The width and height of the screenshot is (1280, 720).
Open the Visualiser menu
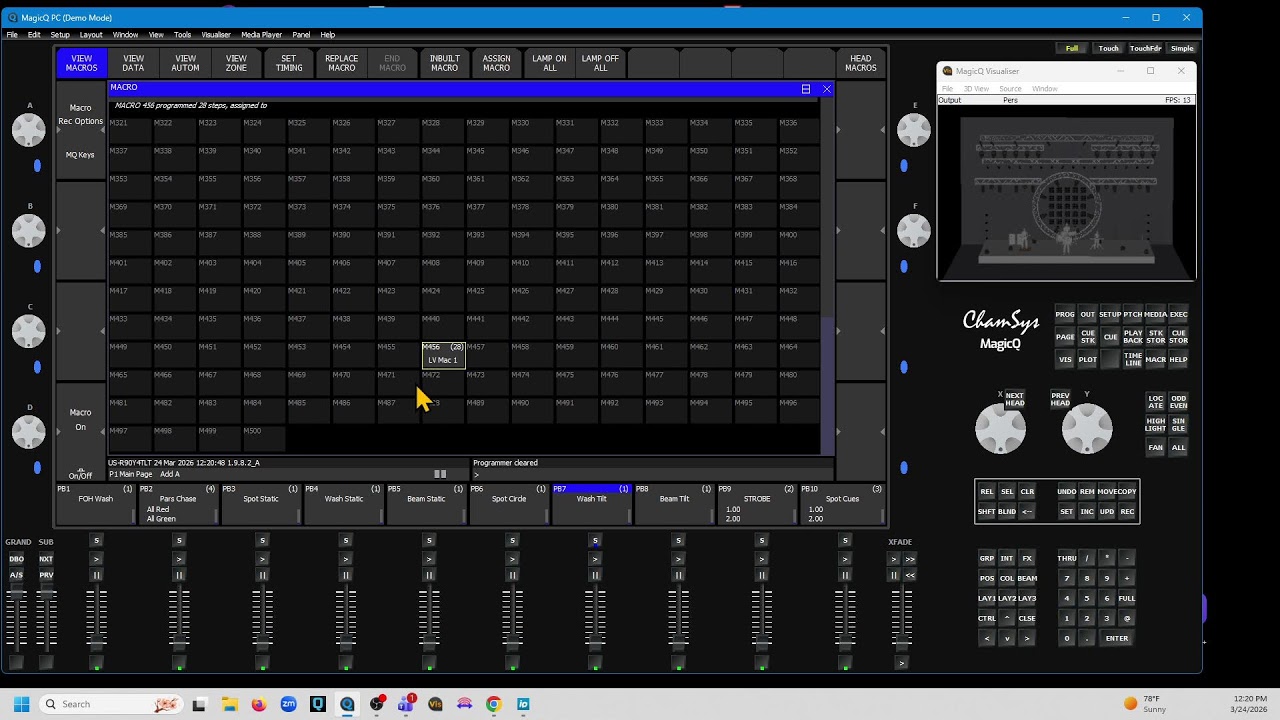216,35
